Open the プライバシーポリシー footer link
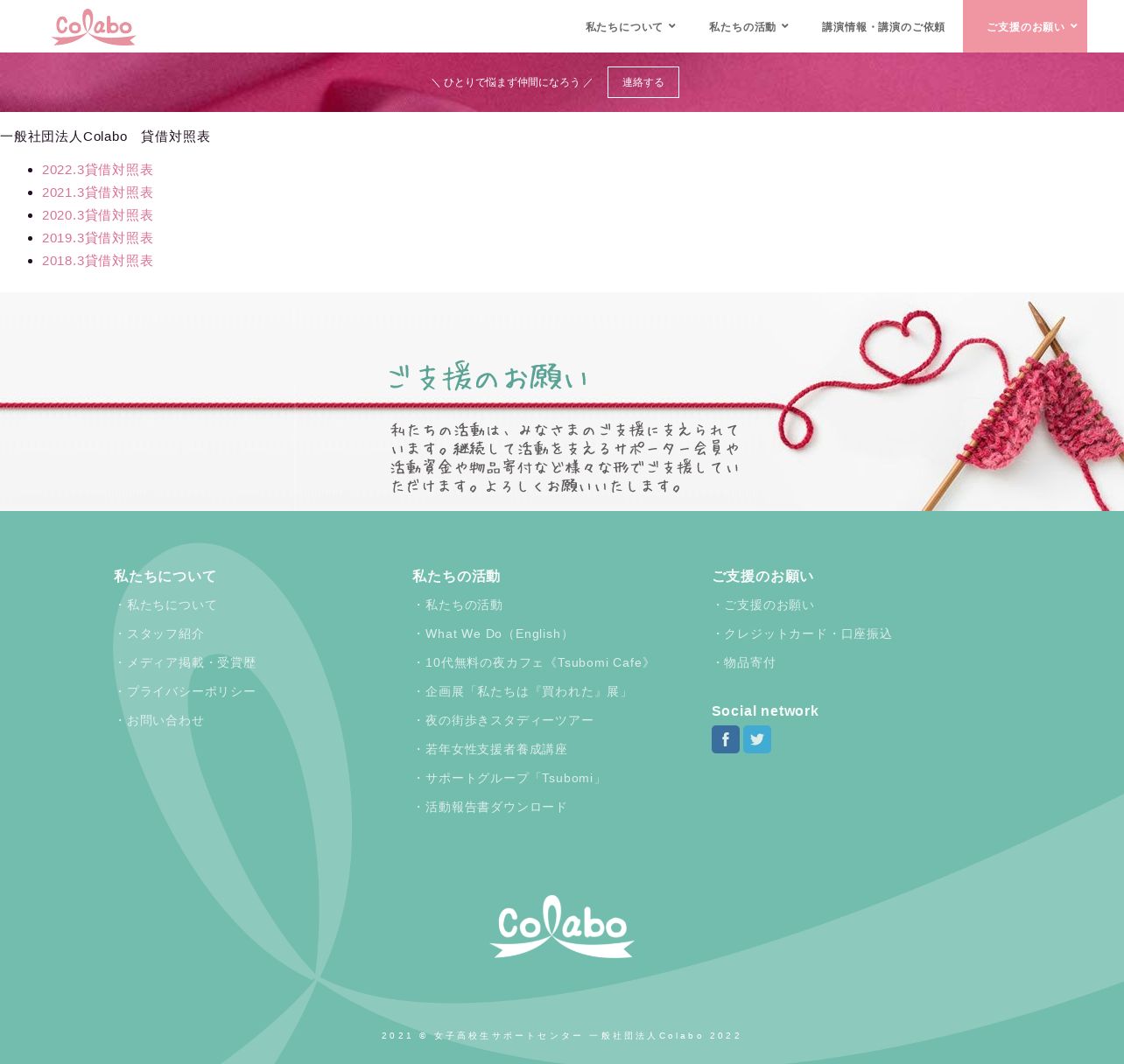1124x1064 pixels. (185, 691)
